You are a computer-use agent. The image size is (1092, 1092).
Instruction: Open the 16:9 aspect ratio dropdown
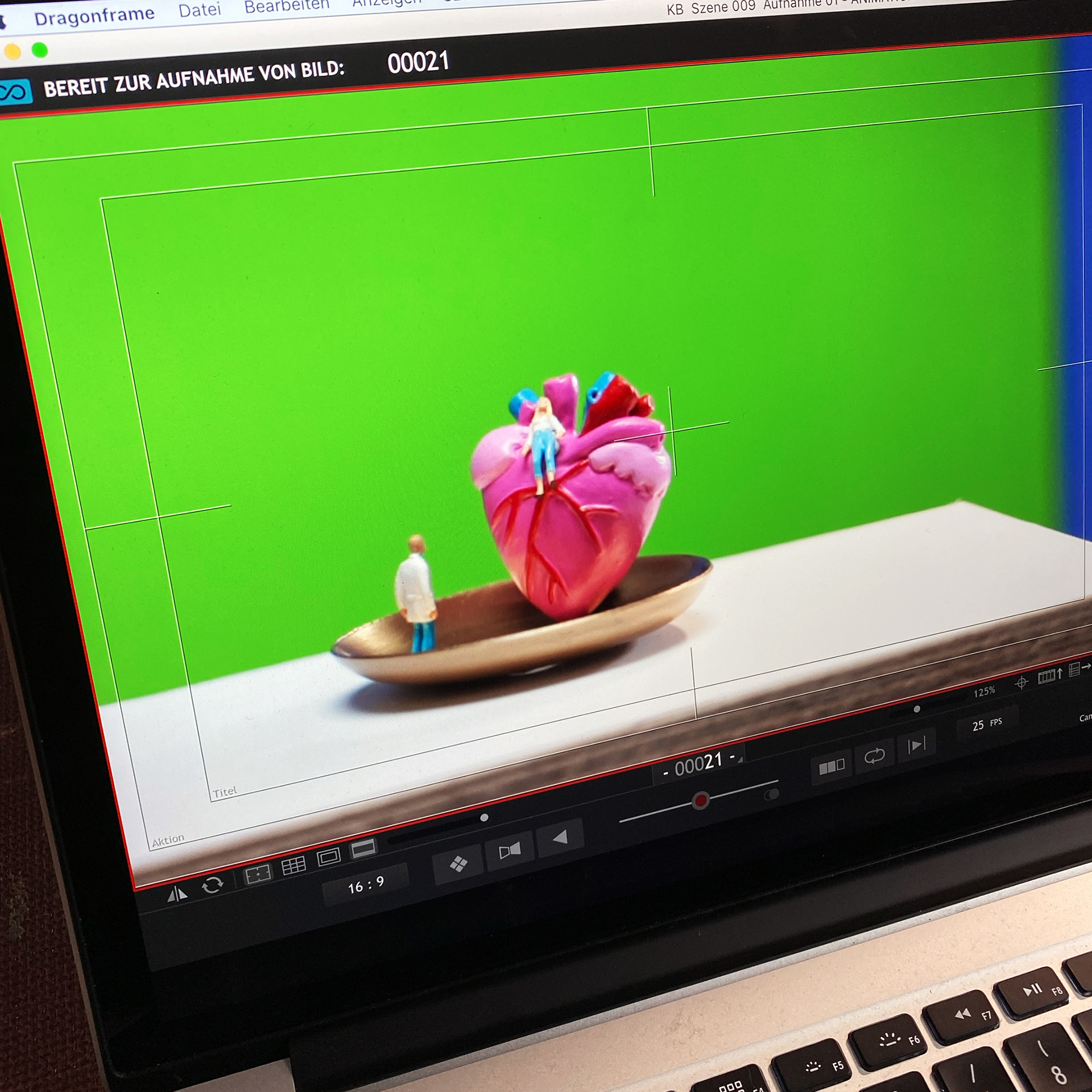(x=366, y=886)
